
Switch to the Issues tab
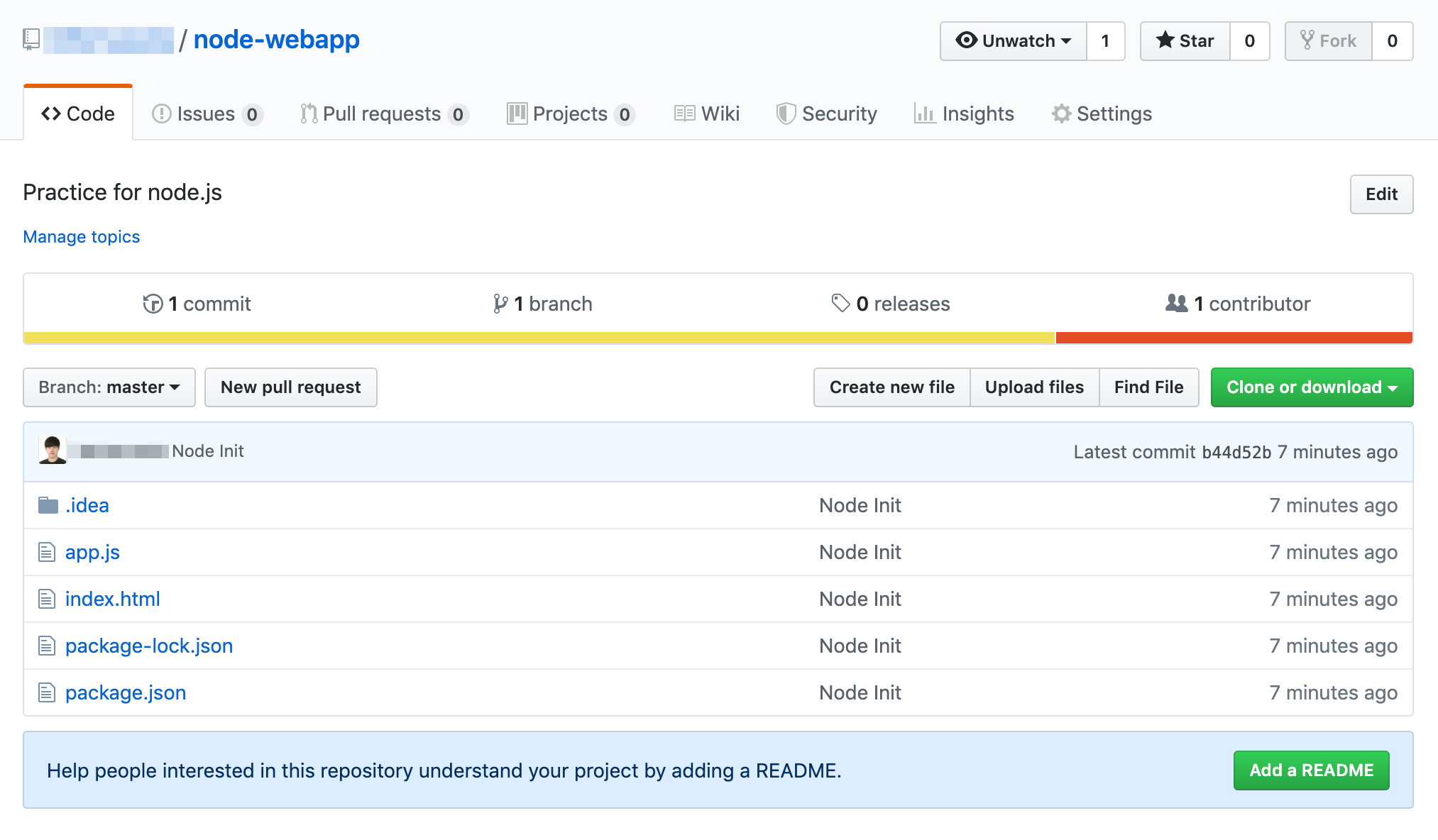pos(207,114)
